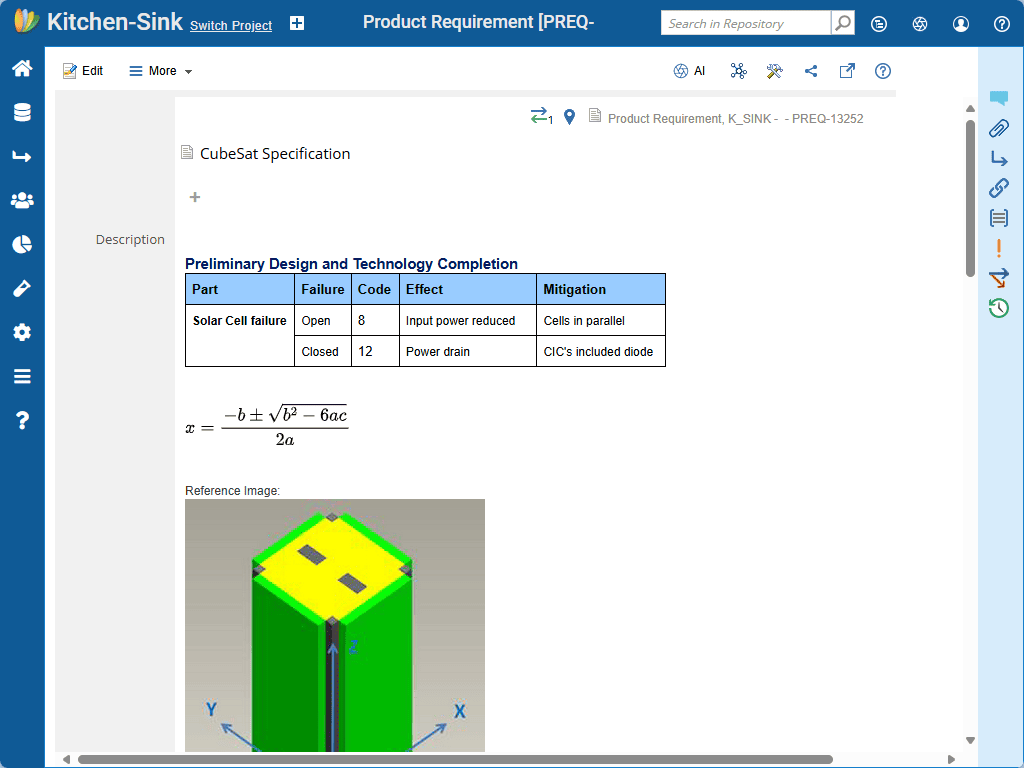
Task: Open the pie chart reports icon
Action: [22, 244]
